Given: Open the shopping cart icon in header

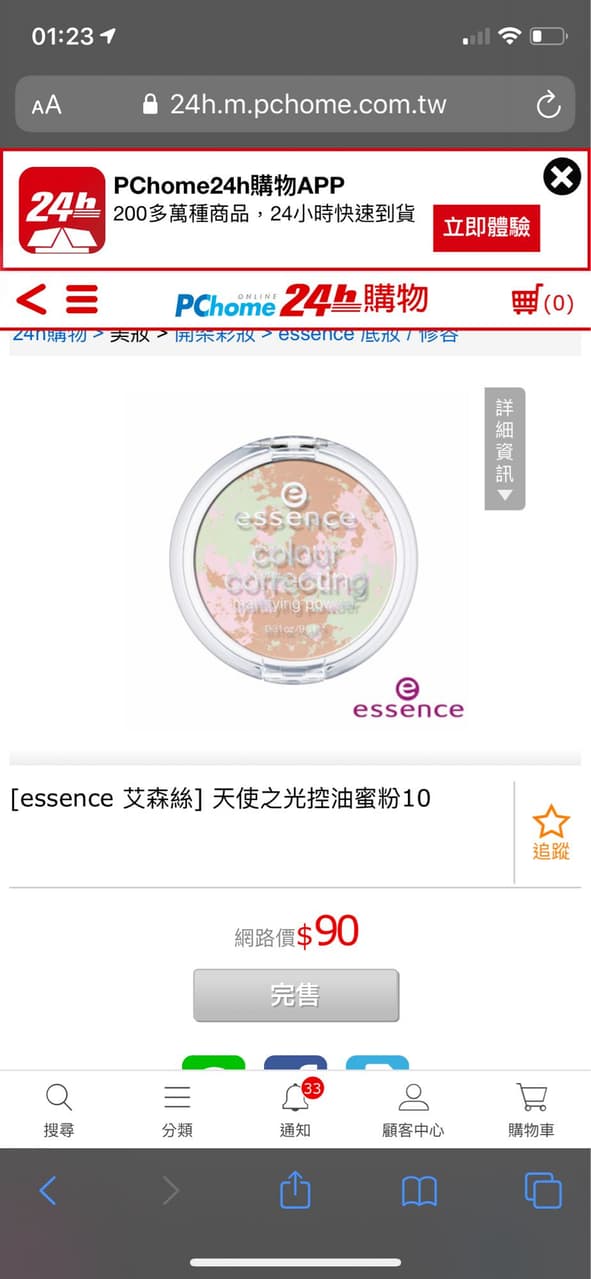Looking at the screenshot, I should point(542,301).
